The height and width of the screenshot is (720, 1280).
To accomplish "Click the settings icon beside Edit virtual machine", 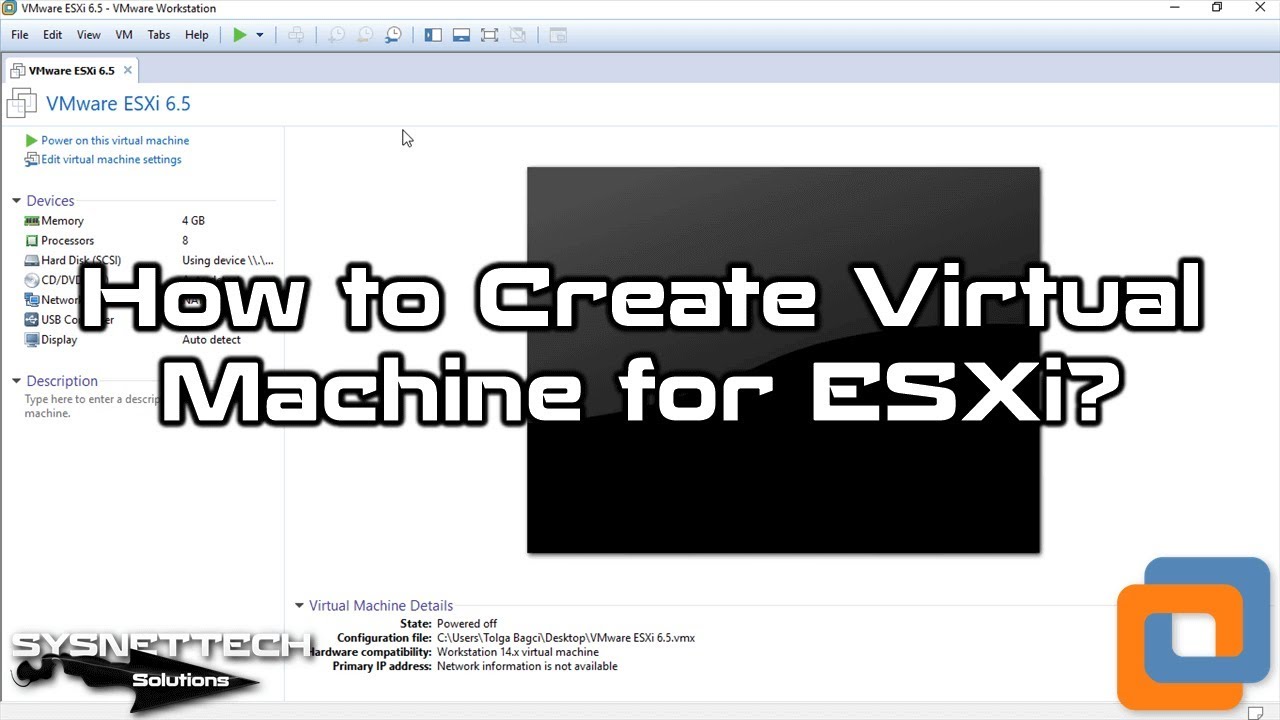I will pyautogui.click(x=31, y=160).
